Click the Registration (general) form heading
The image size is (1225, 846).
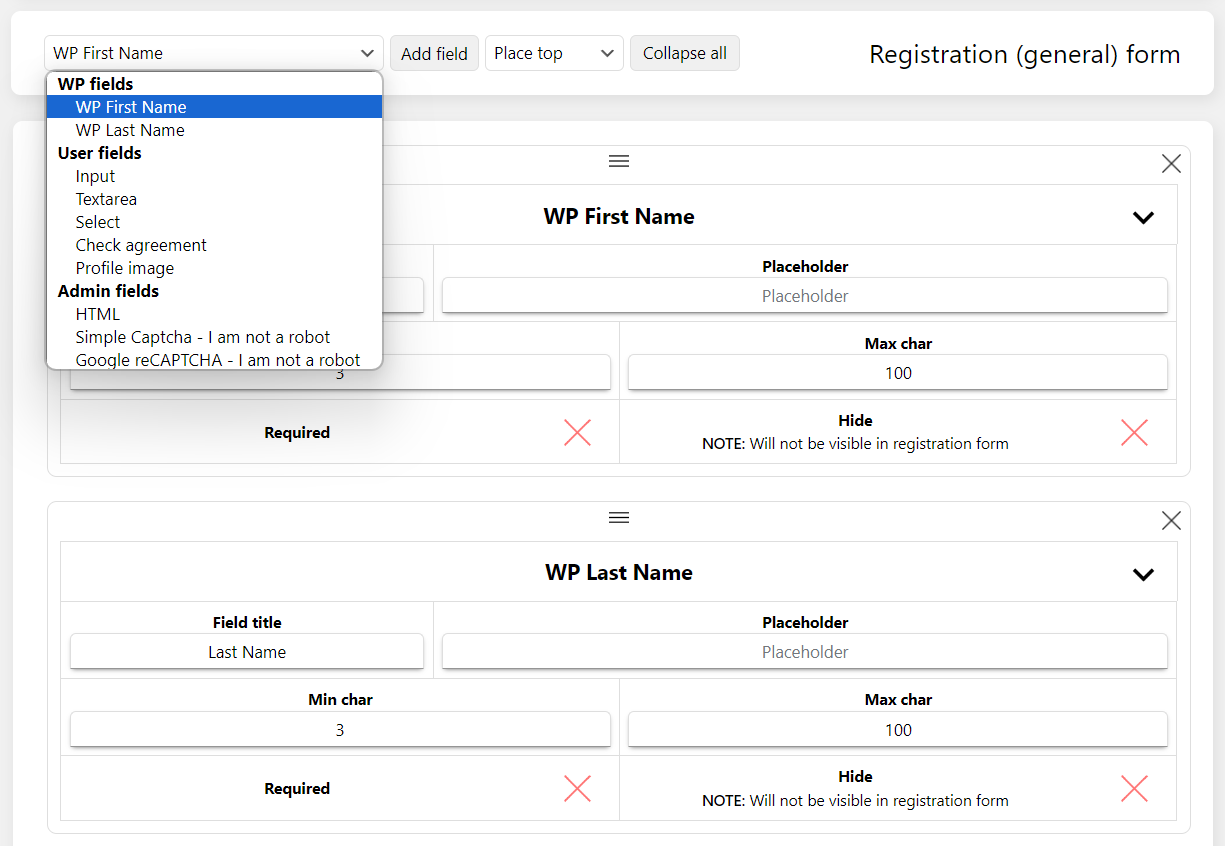click(1025, 54)
